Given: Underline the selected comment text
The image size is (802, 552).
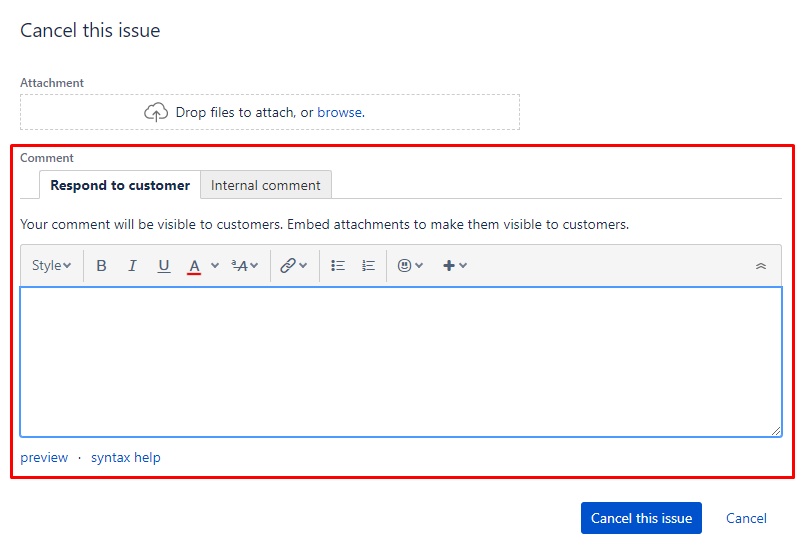Looking at the screenshot, I should pyautogui.click(x=164, y=266).
